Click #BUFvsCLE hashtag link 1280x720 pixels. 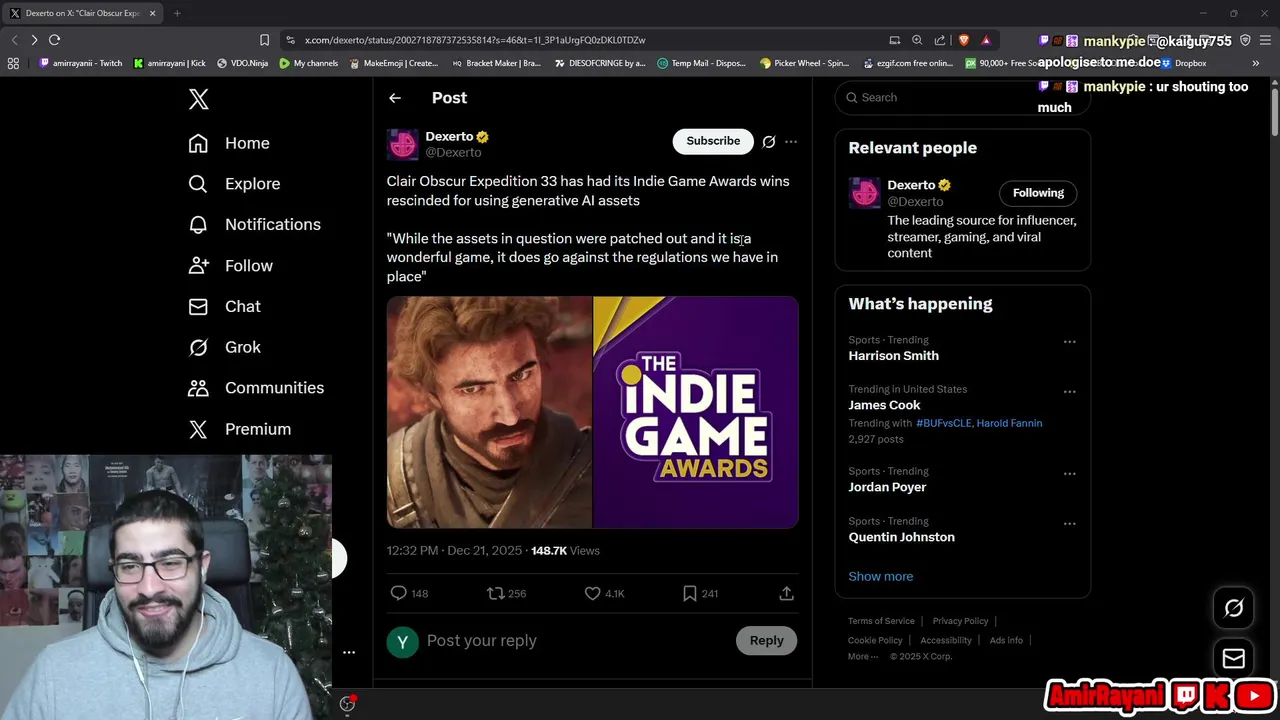coord(943,423)
